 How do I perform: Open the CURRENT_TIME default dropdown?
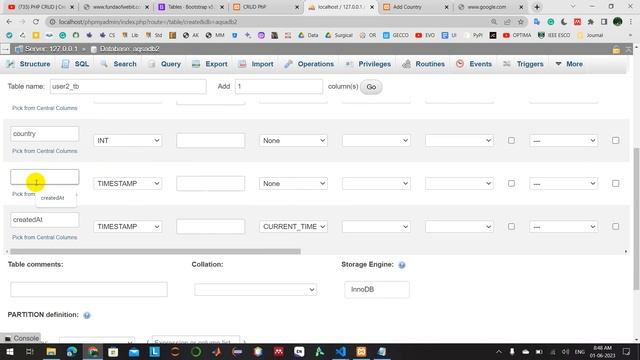pyautogui.click(x=293, y=227)
